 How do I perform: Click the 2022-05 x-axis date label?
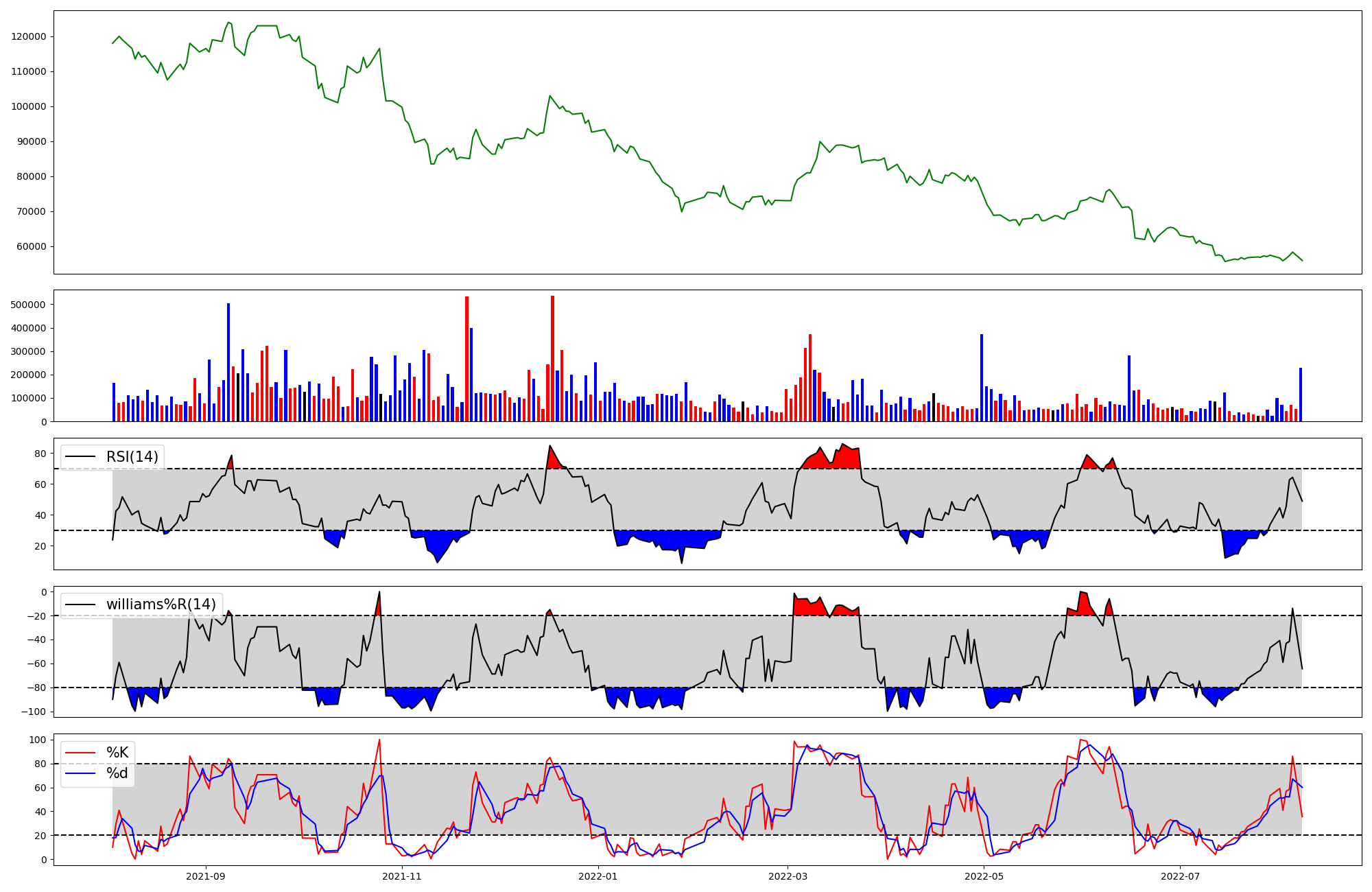984,876
